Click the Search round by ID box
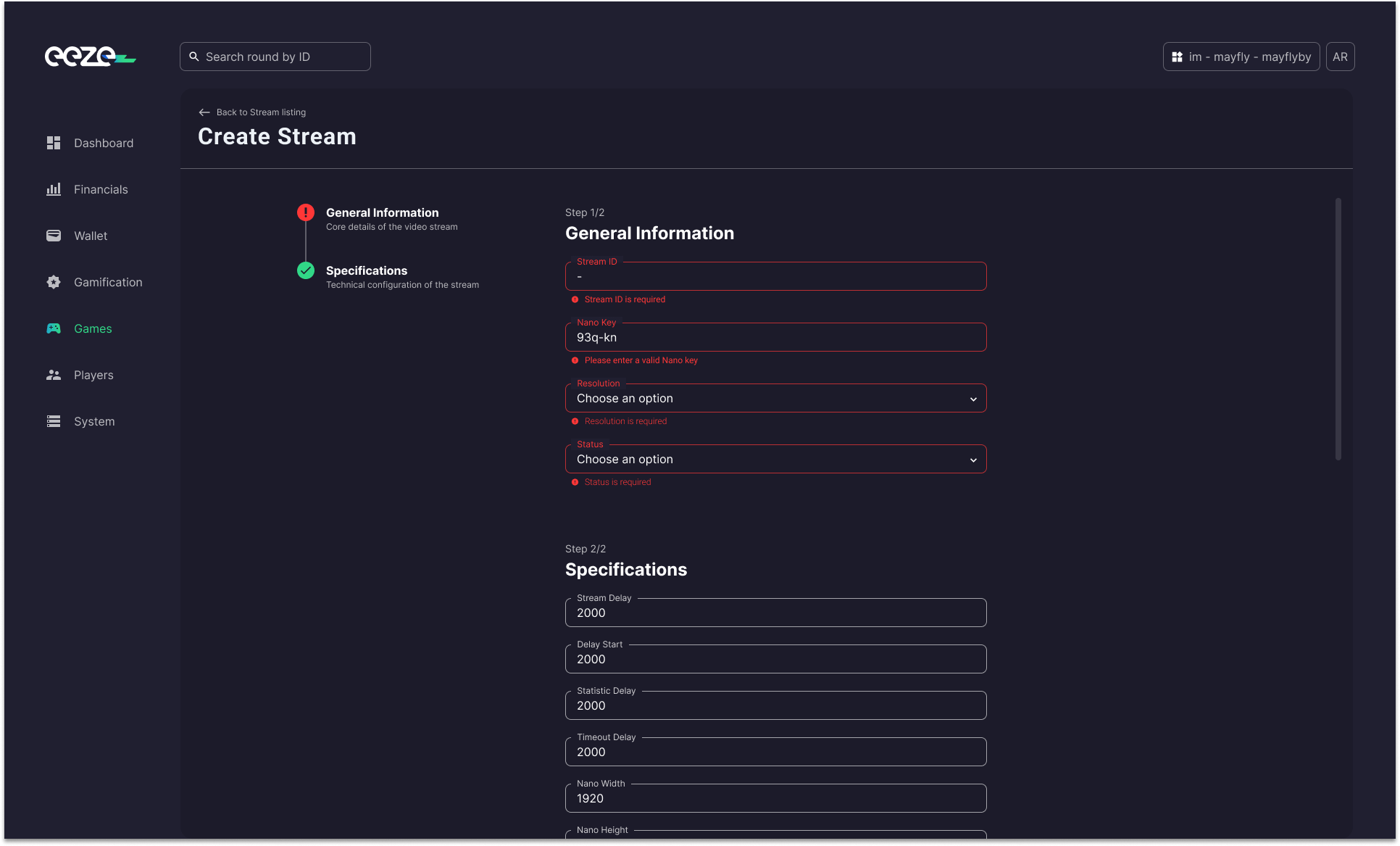 click(x=275, y=57)
